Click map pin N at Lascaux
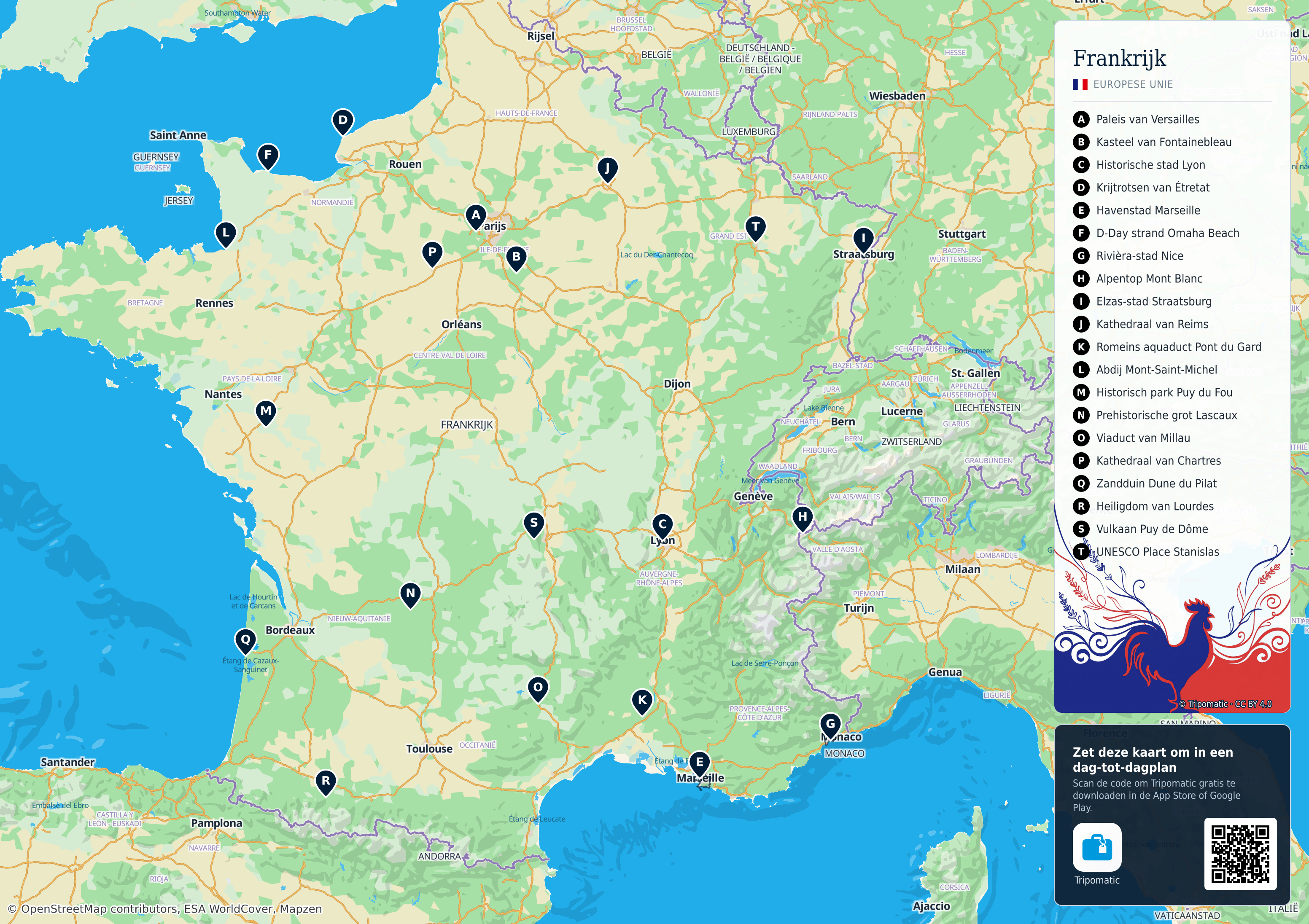1309x924 pixels. click(410, 595)
